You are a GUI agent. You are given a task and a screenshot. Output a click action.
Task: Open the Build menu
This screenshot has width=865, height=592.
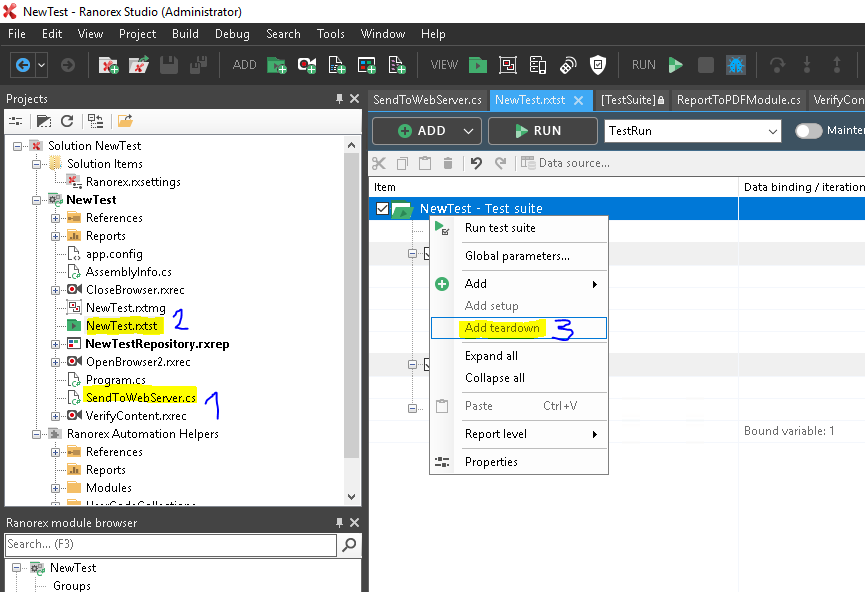tap(185, 34)
